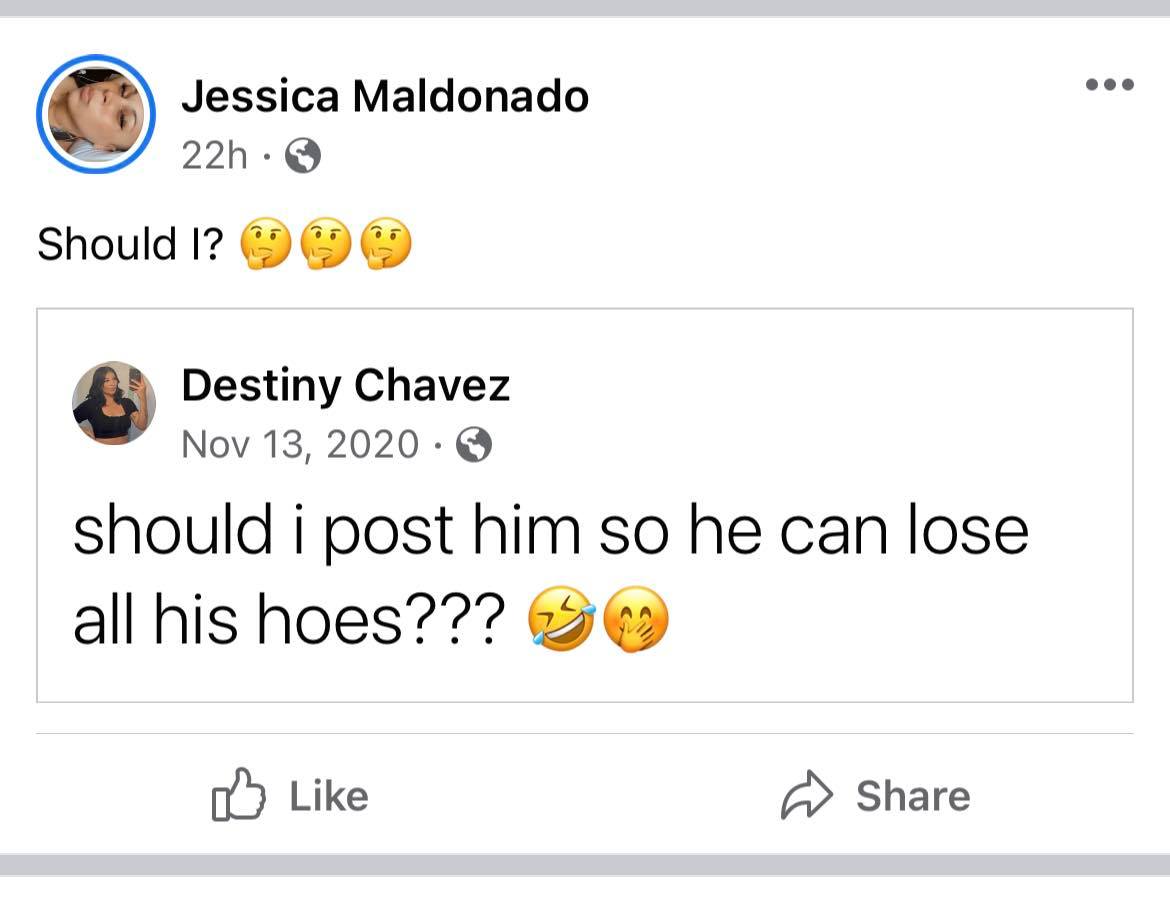The width and height of the screenshot is (1170, 899).
Task: Click the 22h post timestamp
Action: [x=214, y=156]
